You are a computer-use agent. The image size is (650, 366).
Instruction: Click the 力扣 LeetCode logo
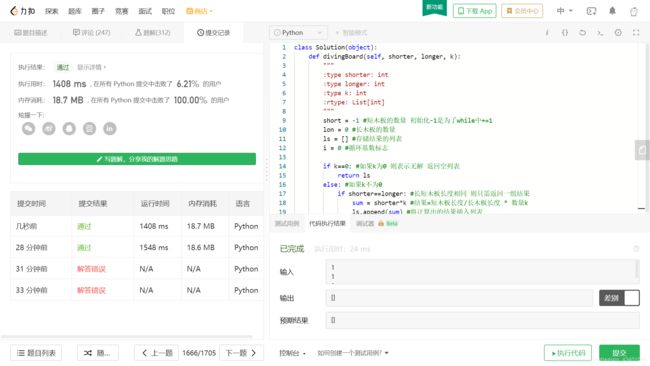point(23,11)
